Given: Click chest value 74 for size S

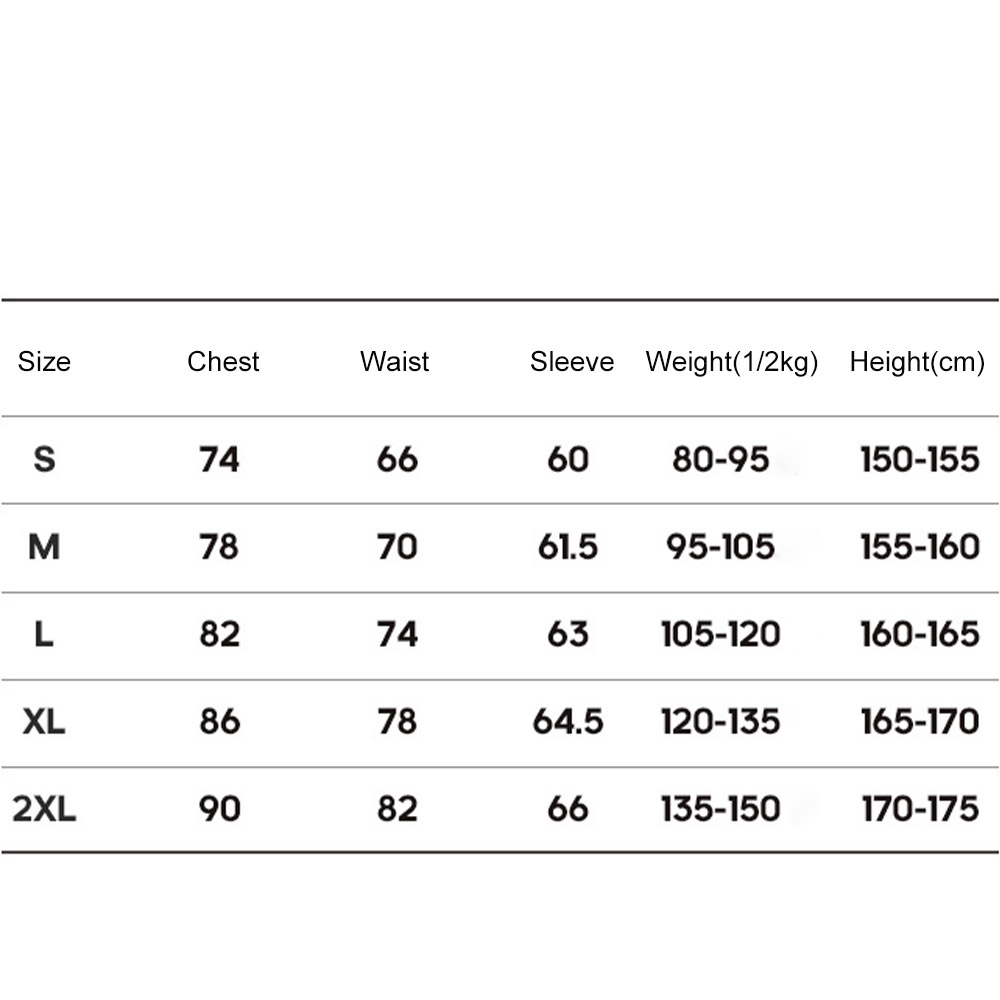Looking at the screenshot, I should click(219, 459).
